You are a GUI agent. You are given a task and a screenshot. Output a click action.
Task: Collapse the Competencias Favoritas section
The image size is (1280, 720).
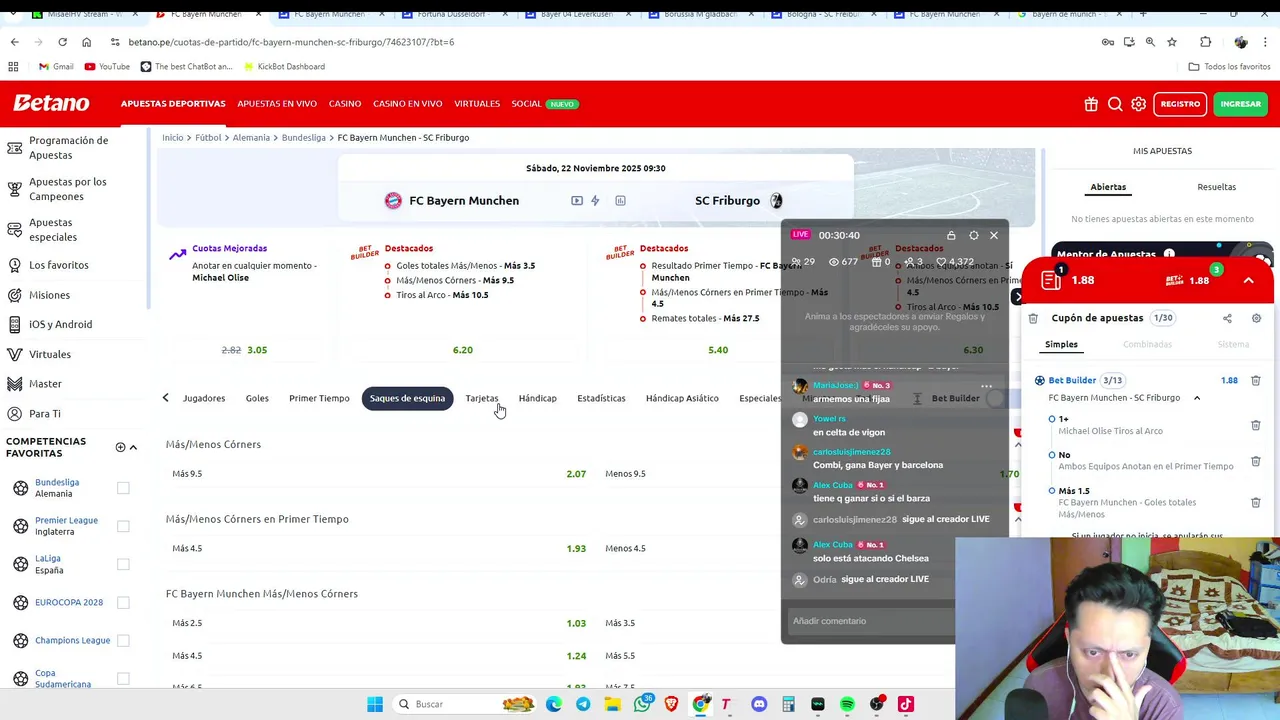133,447
